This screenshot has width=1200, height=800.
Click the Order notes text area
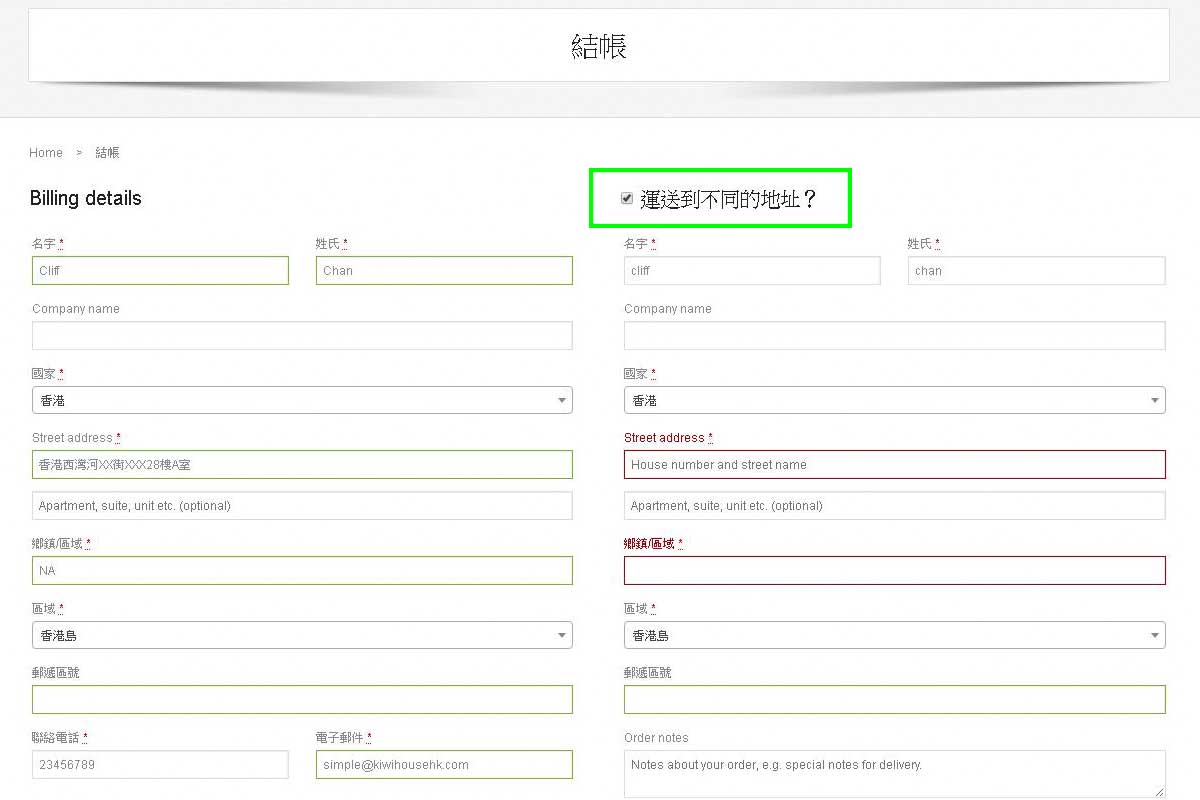[x=894, y=774]
